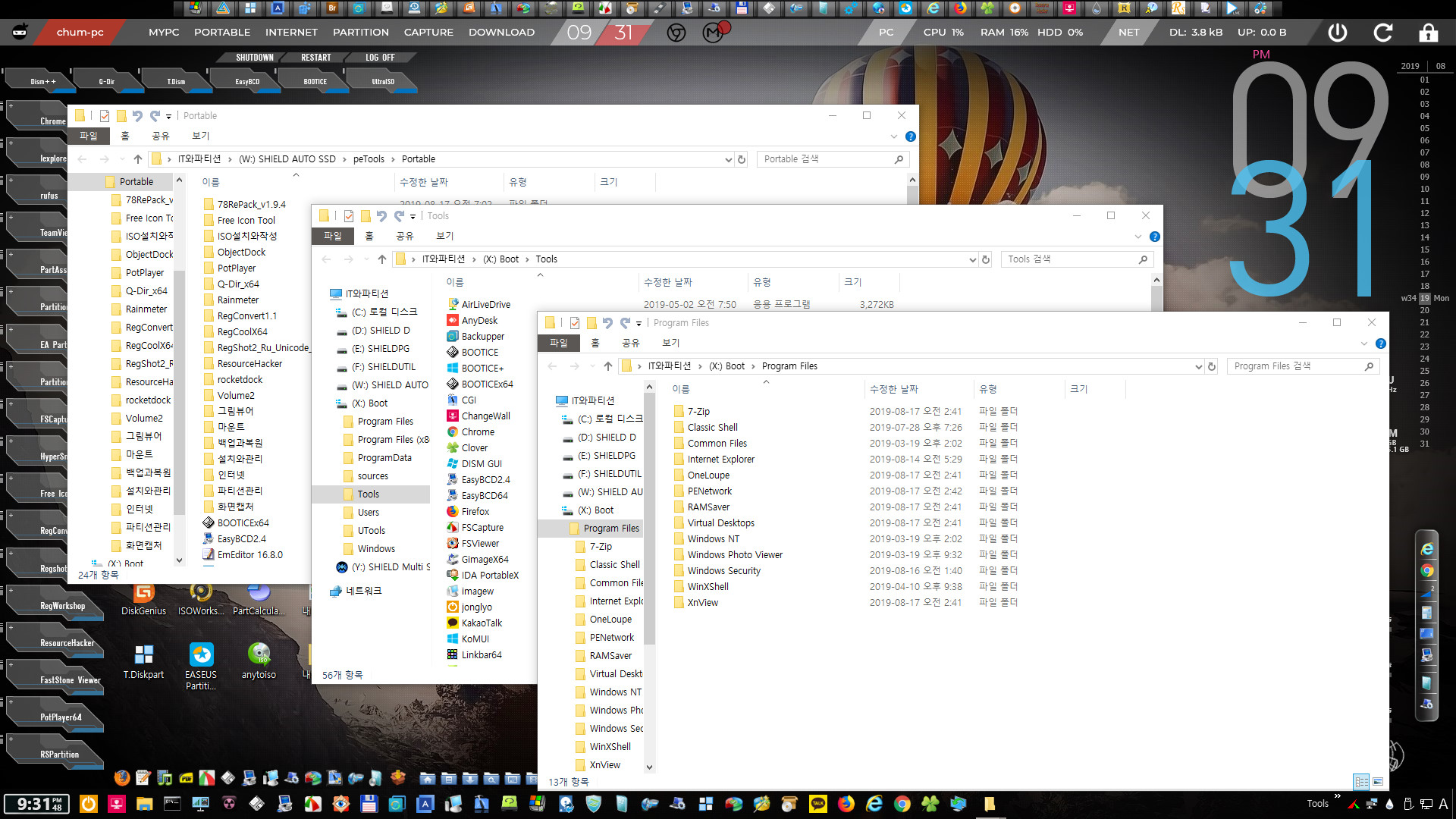Expand the ribbon in the Tools window
The image size is (1456, 819).
point(1138,237)
